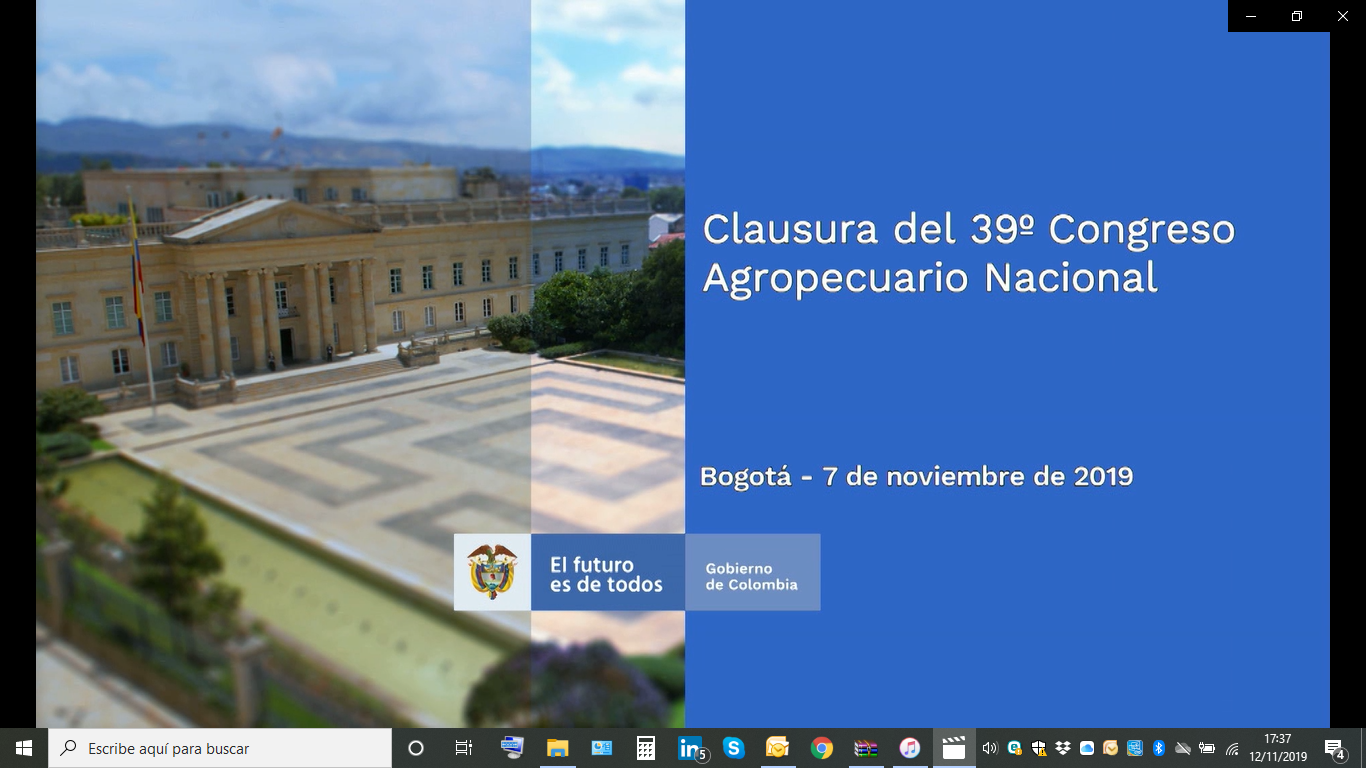This screenshot has height=768, width=1366.
Task: Open Skype from the taskbar
Action: click(x=734, y=748)
